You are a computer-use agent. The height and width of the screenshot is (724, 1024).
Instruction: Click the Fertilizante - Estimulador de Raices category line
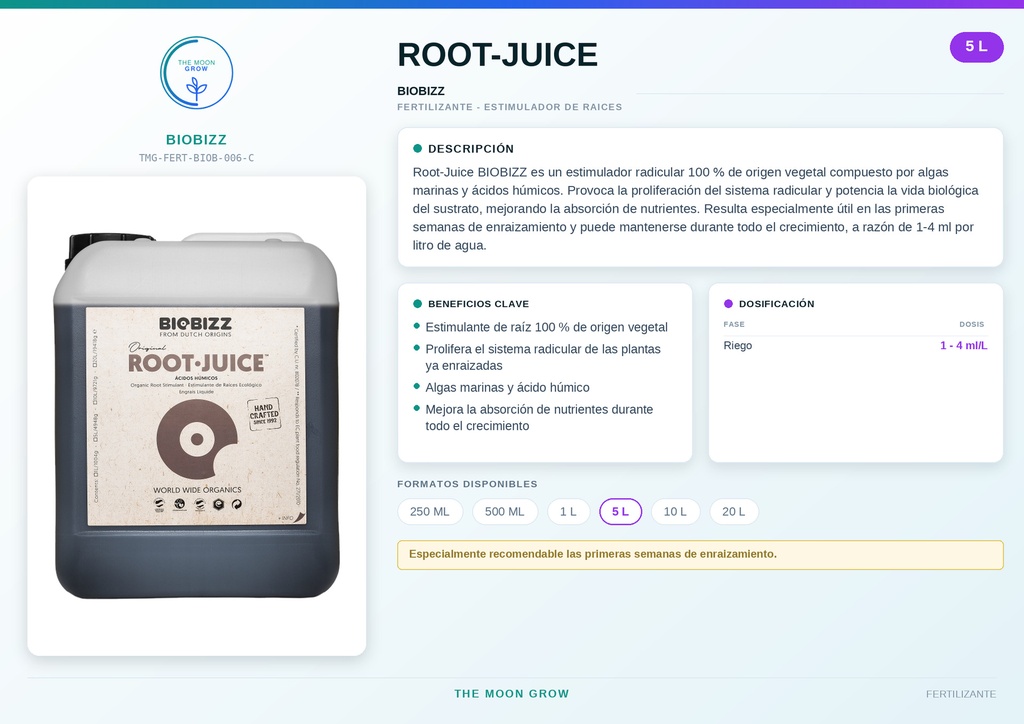tap(510, 107)
